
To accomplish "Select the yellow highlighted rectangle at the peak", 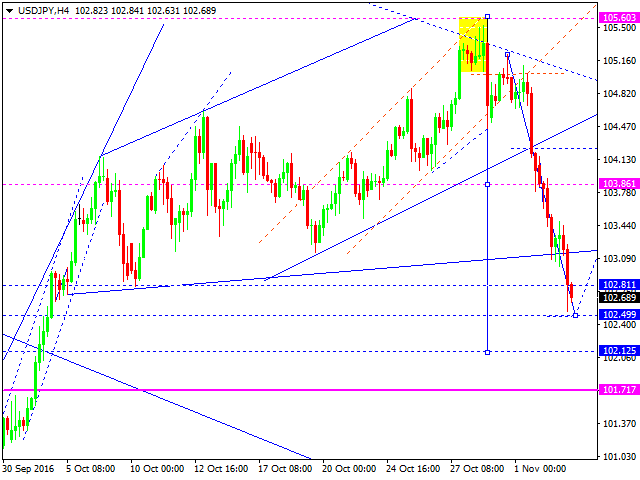I will 473,45.
